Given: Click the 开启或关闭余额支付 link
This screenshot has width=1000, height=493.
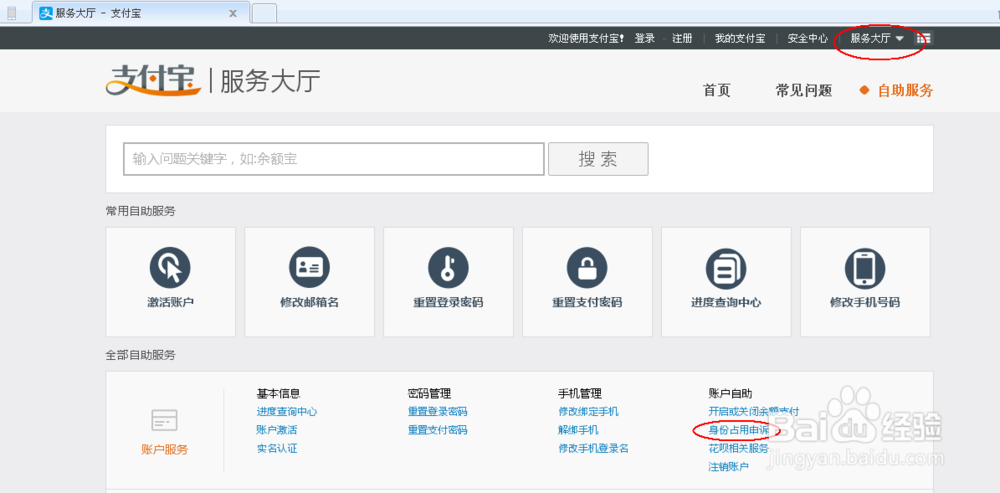Looking at the screenshot, I should (x=753, y=412).
